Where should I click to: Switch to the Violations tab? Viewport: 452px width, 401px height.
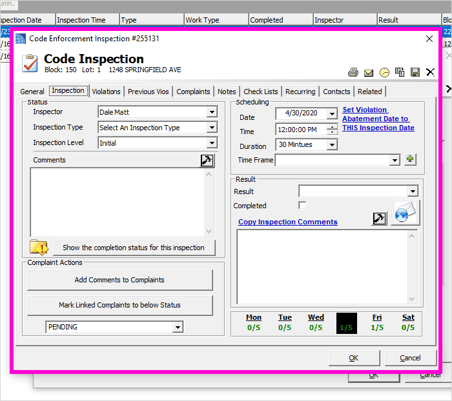[106, 91]
